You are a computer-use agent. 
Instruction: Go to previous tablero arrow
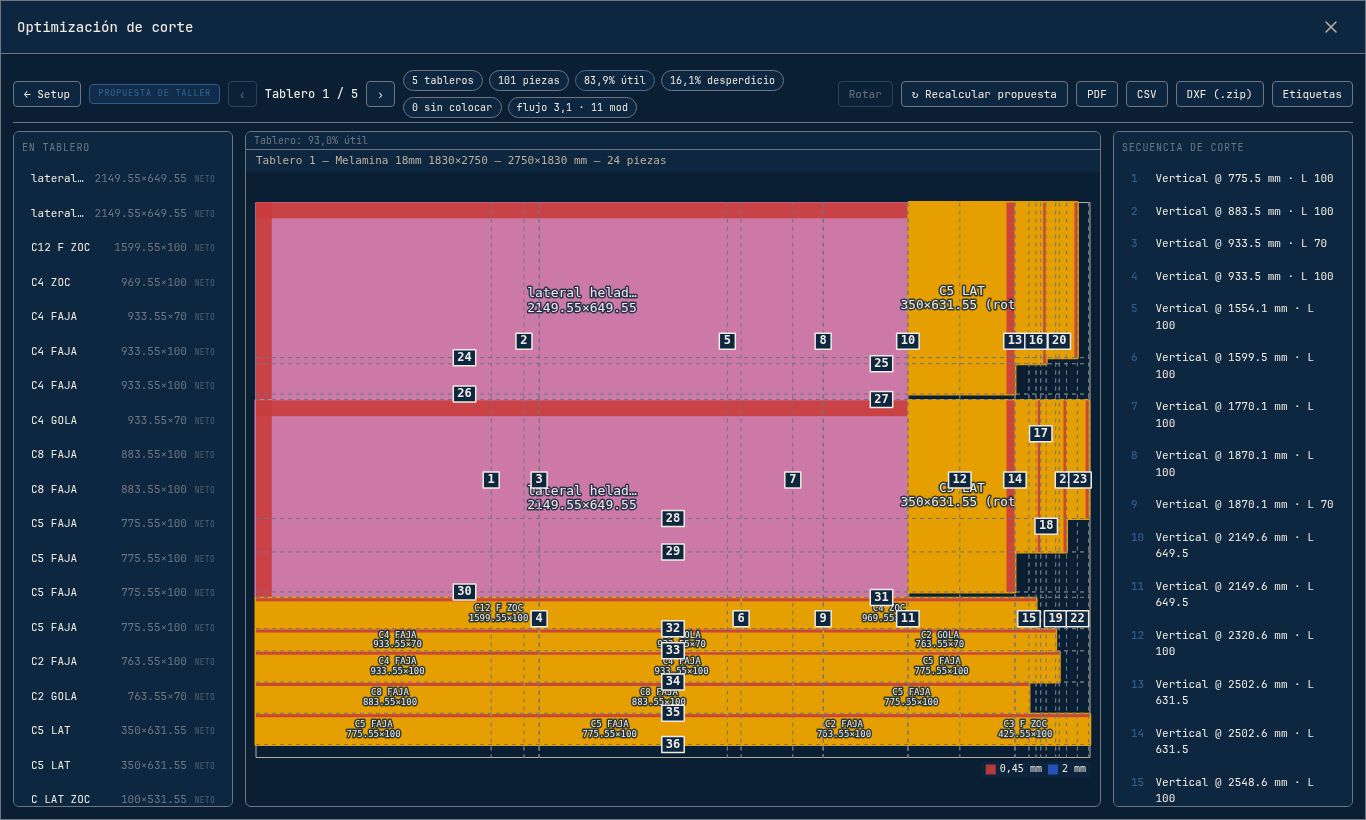(242, 94)
